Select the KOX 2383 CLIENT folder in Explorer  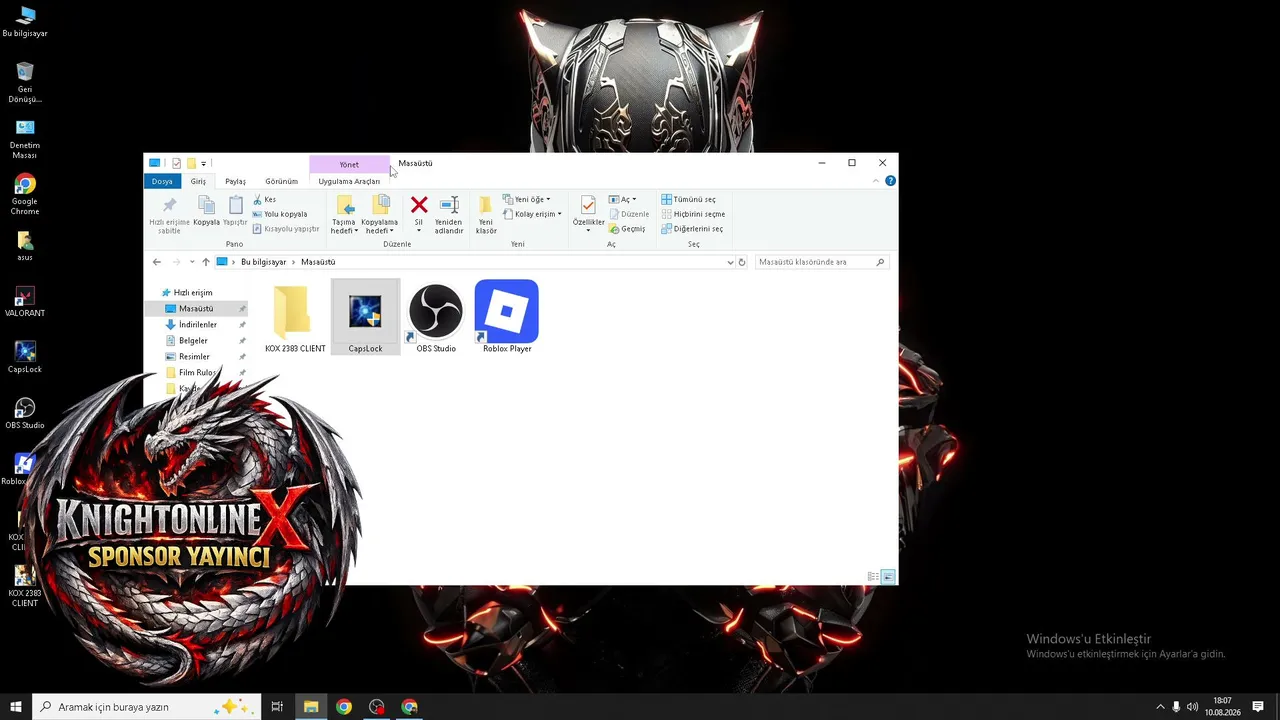(295, 317)
